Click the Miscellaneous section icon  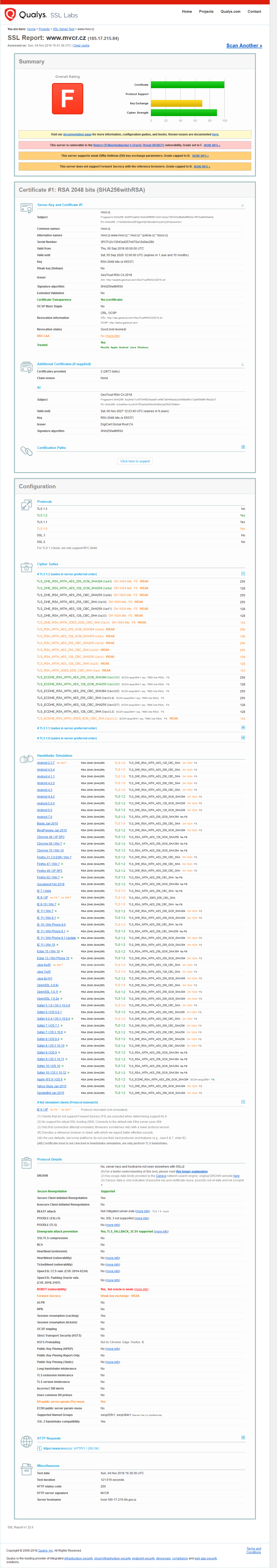(x=26, y=1469)
